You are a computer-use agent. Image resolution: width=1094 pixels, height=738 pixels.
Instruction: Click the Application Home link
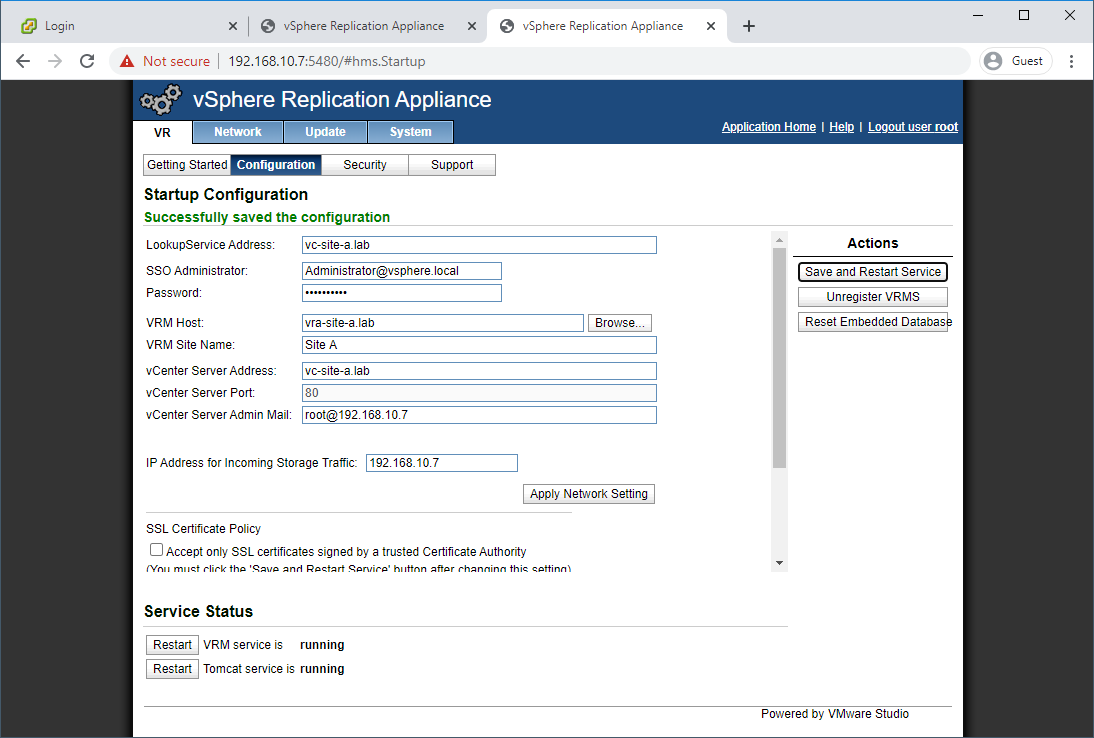[x=769, y=127]
